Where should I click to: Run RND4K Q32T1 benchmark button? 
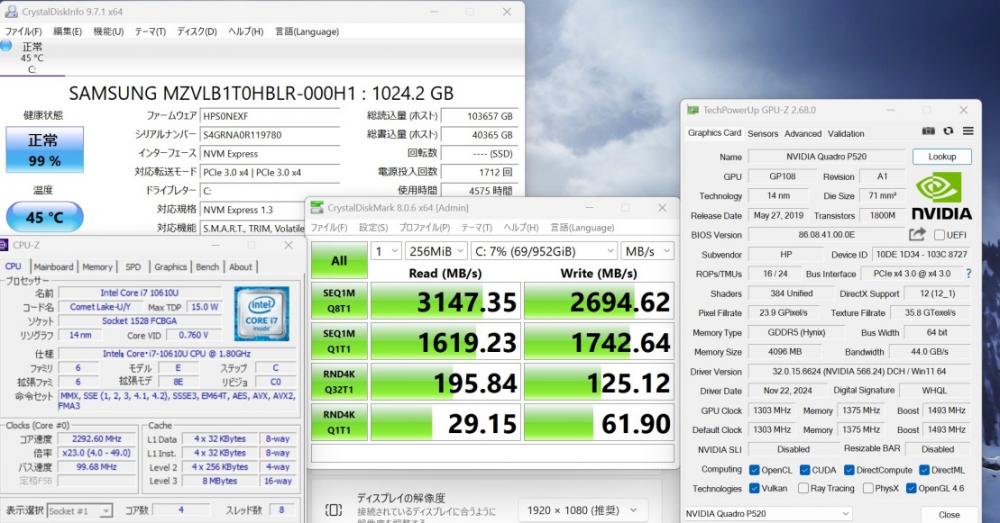click(339, 382)
